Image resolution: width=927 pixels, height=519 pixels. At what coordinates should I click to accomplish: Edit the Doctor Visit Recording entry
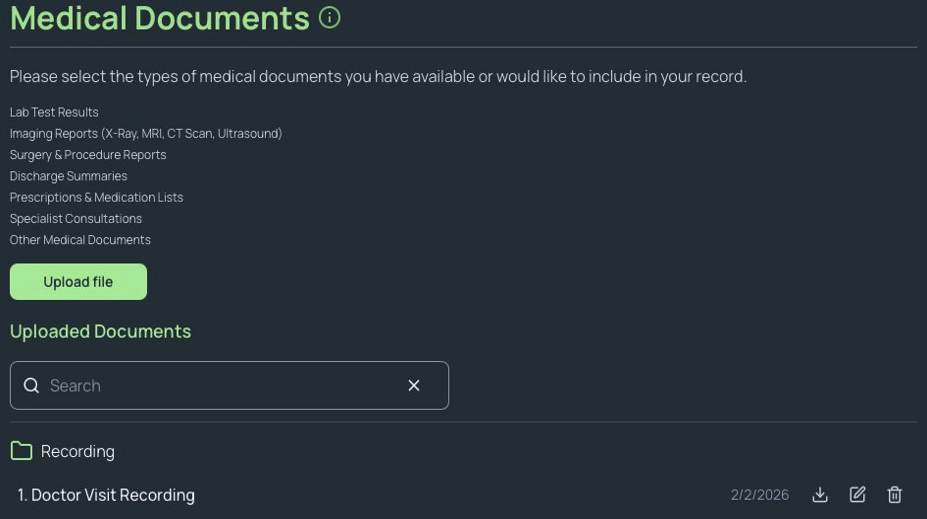[857, 495]
